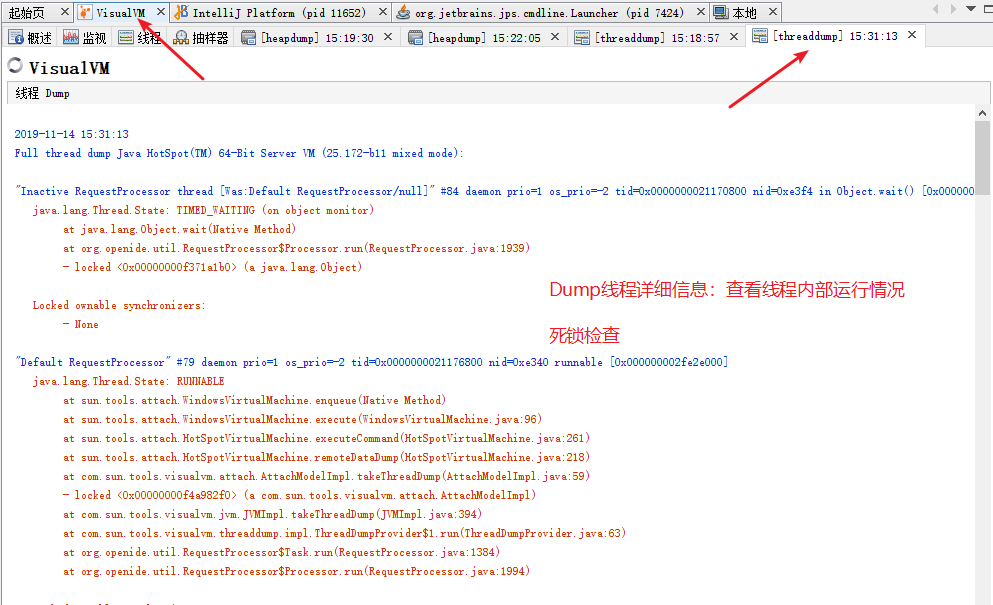The width and height of the screenshot is (993, 605).
Task: Click the [heapdump] 15:19:30 tab icon
Action: click(x=248, y=37)
